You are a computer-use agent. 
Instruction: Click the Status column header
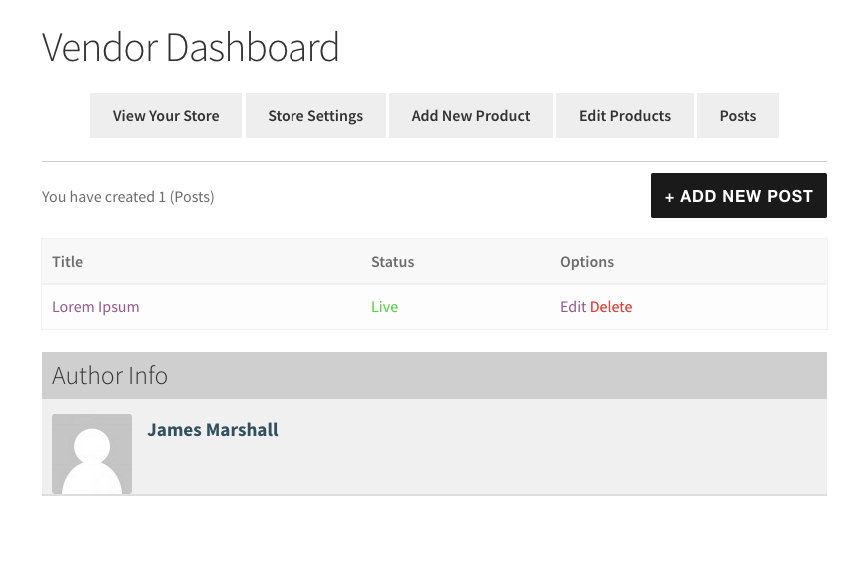tap(393, 261)
